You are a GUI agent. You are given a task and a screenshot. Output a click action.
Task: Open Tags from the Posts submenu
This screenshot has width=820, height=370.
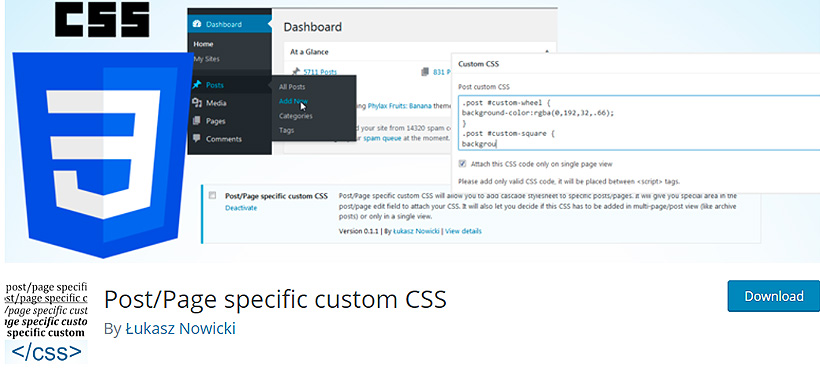[x=286, y=130]
